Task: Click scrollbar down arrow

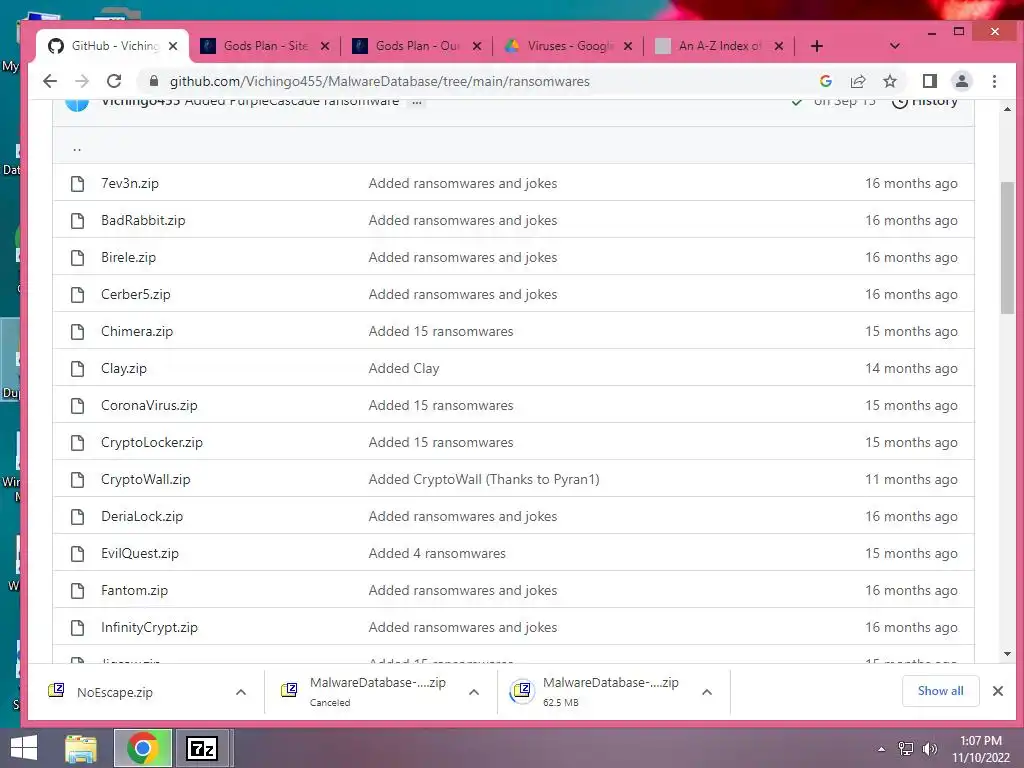Action: click(x=1006, y=654)
